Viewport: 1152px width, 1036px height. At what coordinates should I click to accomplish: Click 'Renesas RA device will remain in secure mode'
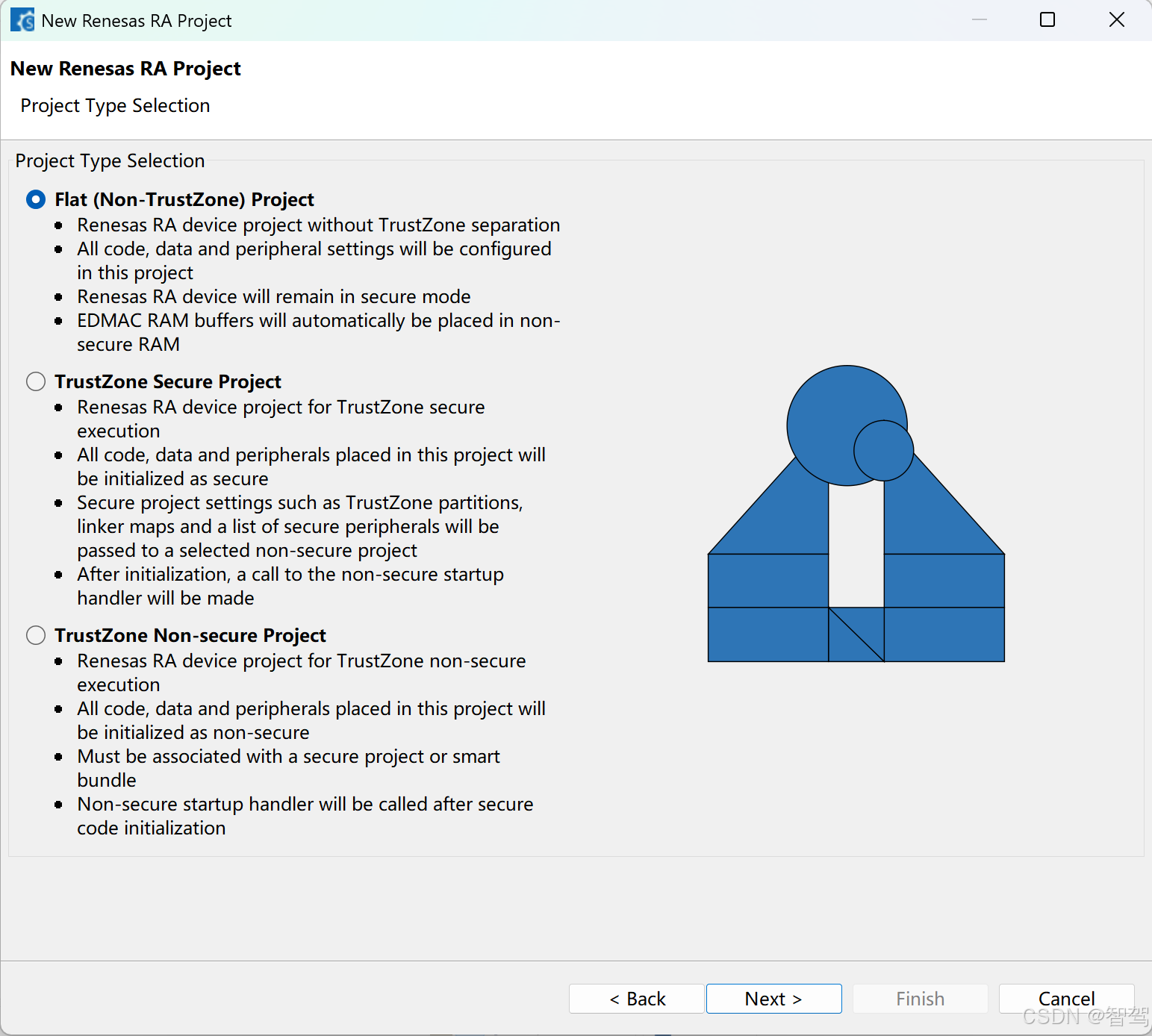pyautogui.click(x=274, y=297)
